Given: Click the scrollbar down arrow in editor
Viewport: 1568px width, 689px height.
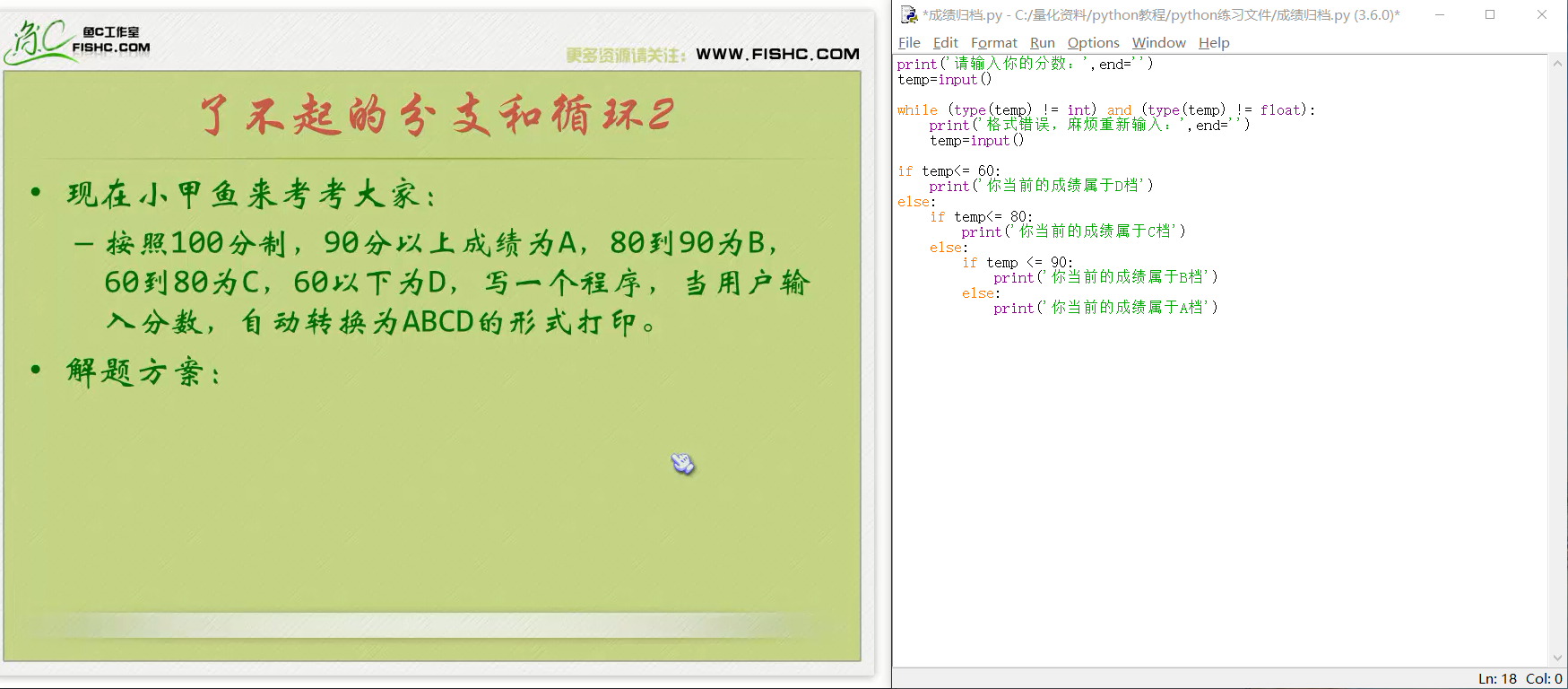Looking at the screenshot, I should pyautogui.click(x=1558, y=658).
